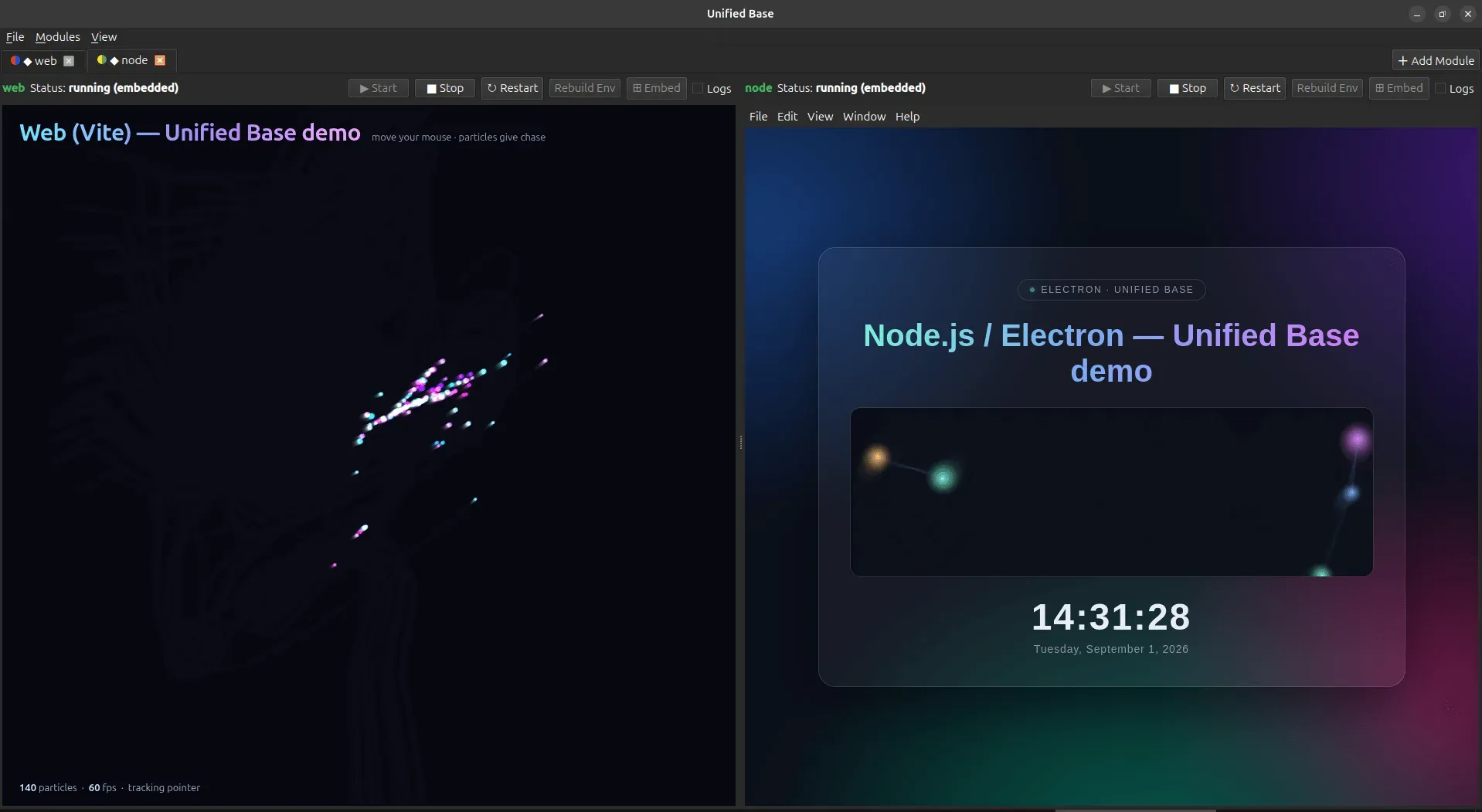
Task: Minimize the Unified Base window
Action: point(1416,14)
